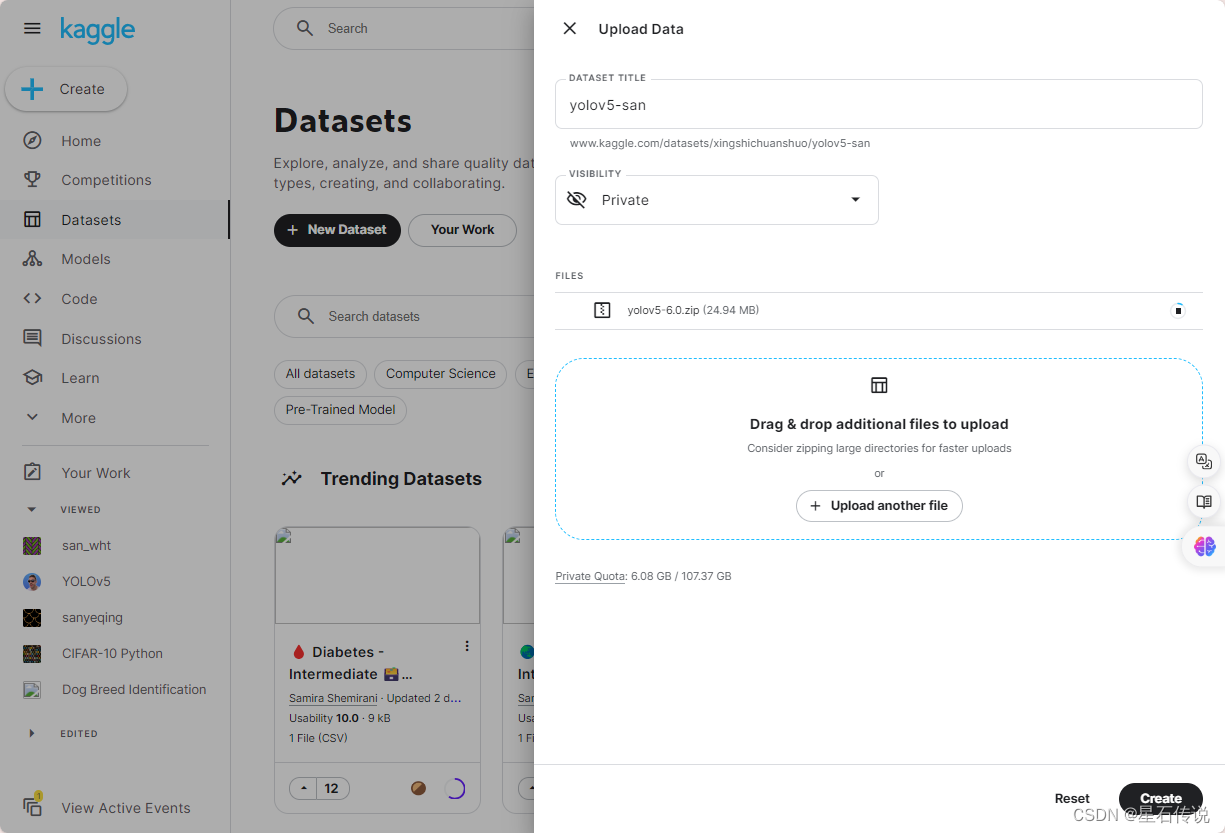Image resolution: width=1225 pixels, height=833 pixels.
Task: Expand the Edited section arrow
Action: 31,733
